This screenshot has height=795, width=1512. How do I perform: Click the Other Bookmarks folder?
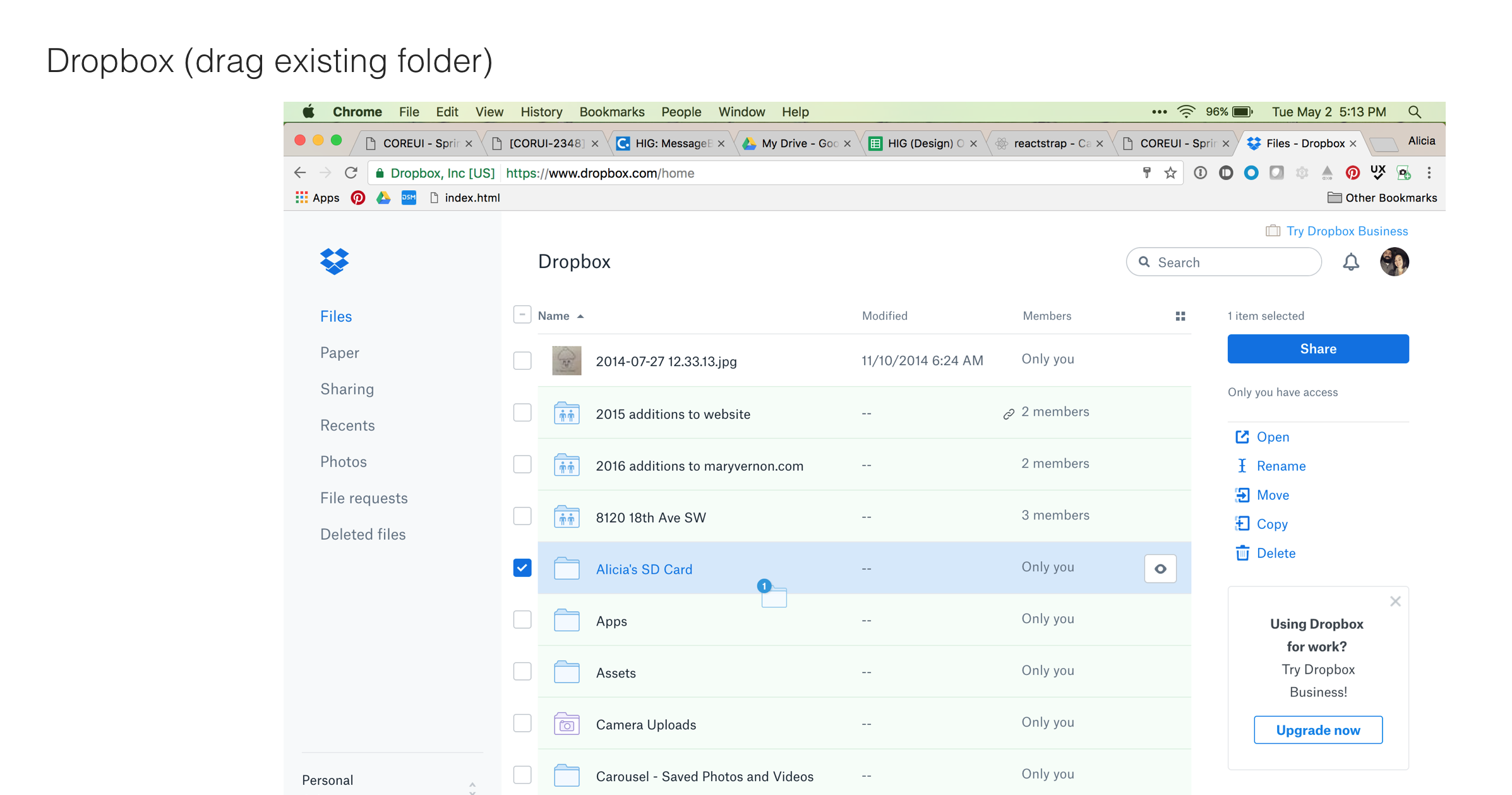tap(1382, 198)
